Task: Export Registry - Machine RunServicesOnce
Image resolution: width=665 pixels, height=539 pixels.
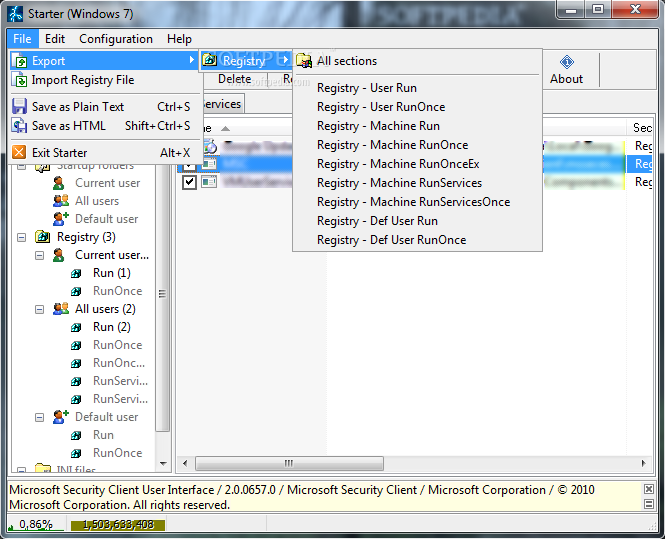Action: pos(417,202)
